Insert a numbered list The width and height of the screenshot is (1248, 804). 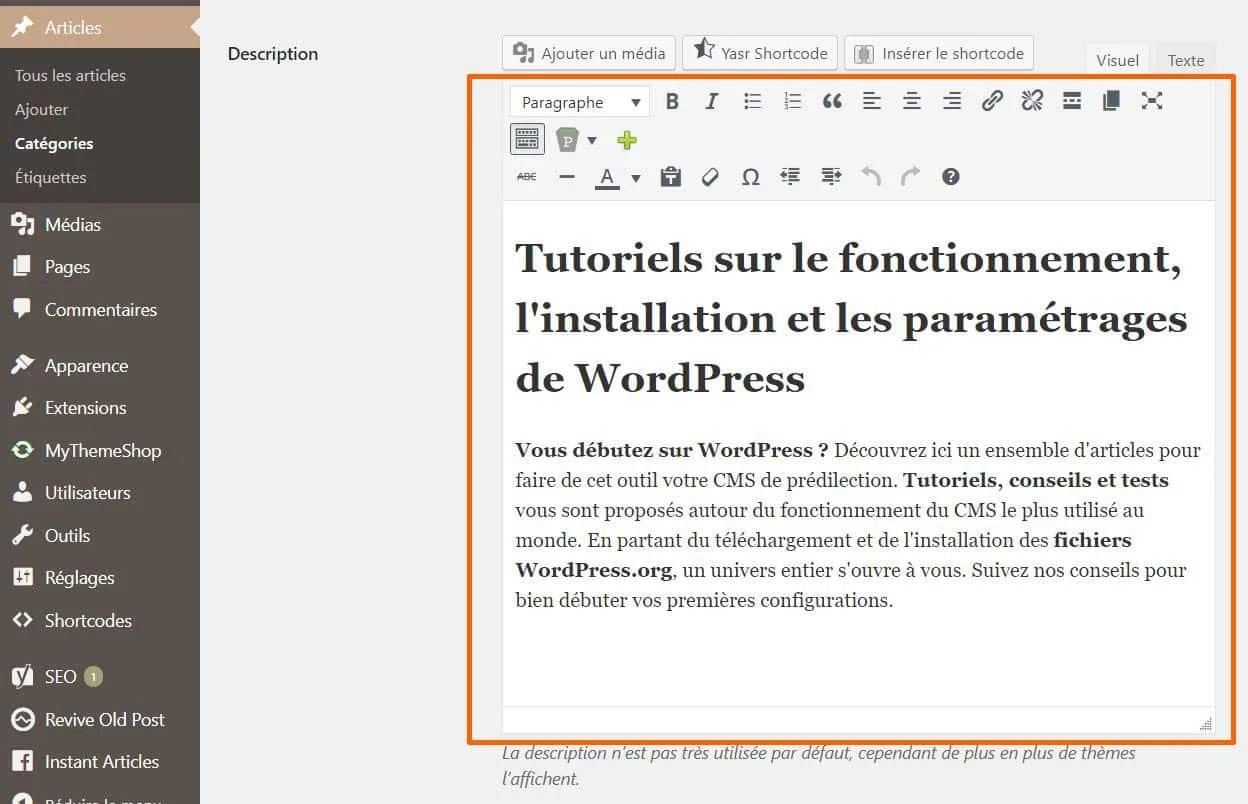click(x=792, y=101)
